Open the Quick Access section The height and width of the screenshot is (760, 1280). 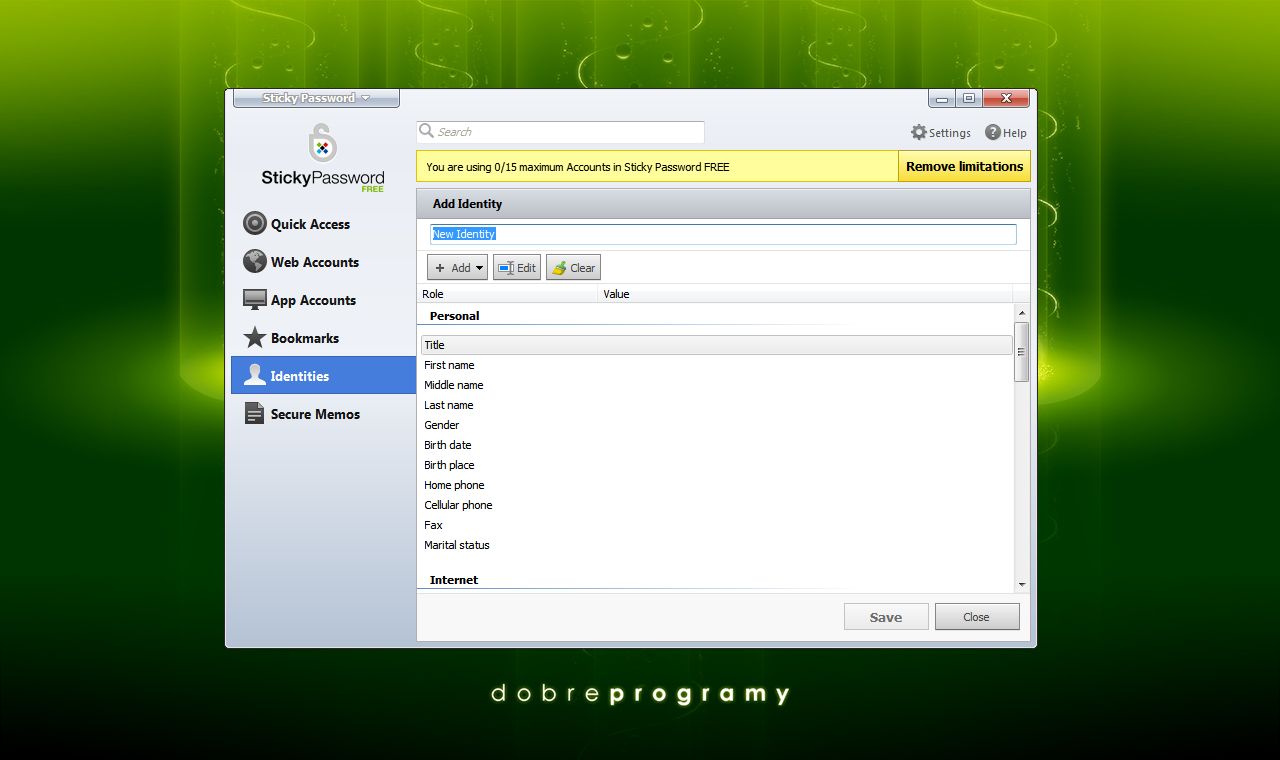[323, 223]
